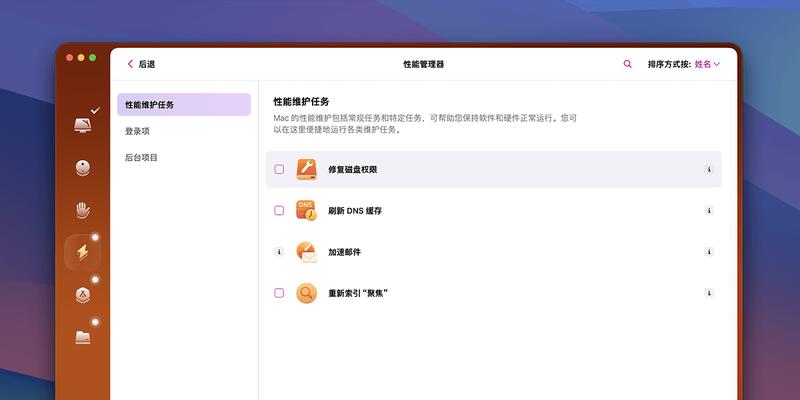Click the 重新索引"聚焦" task label

(x=358, y=293)
